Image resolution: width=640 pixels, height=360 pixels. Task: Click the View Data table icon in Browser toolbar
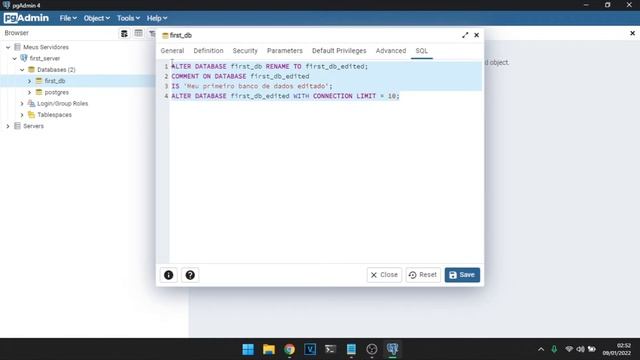point(138,33)
